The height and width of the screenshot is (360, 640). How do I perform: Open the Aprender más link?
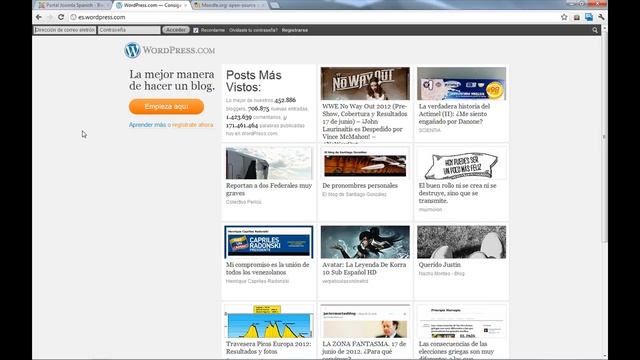(147, 125)
